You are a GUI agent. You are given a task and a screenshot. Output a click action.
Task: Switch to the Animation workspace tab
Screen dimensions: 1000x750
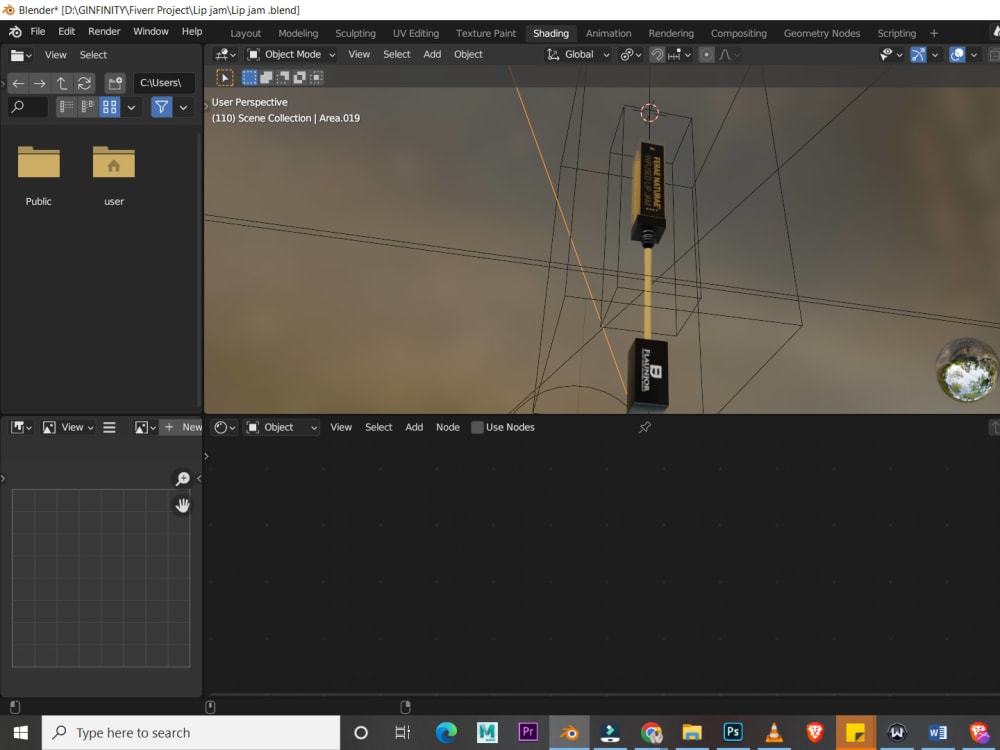point(608,33)
